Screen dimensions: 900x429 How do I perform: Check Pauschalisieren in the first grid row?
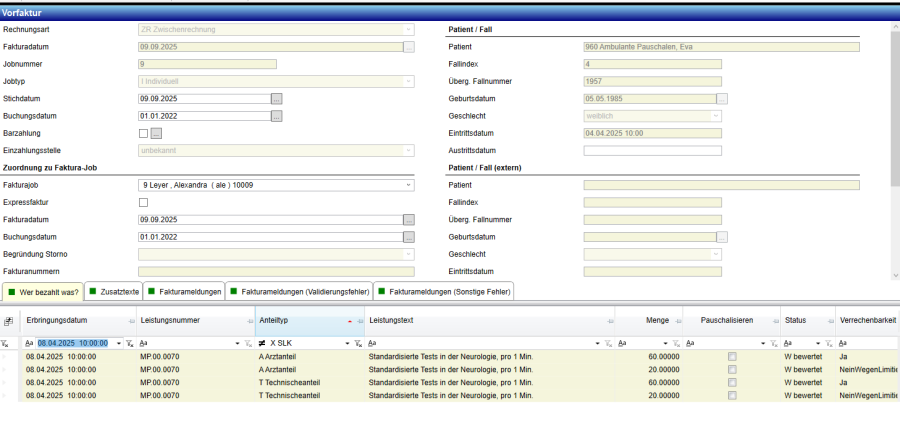pyautogui.click(x=733, y=356)
